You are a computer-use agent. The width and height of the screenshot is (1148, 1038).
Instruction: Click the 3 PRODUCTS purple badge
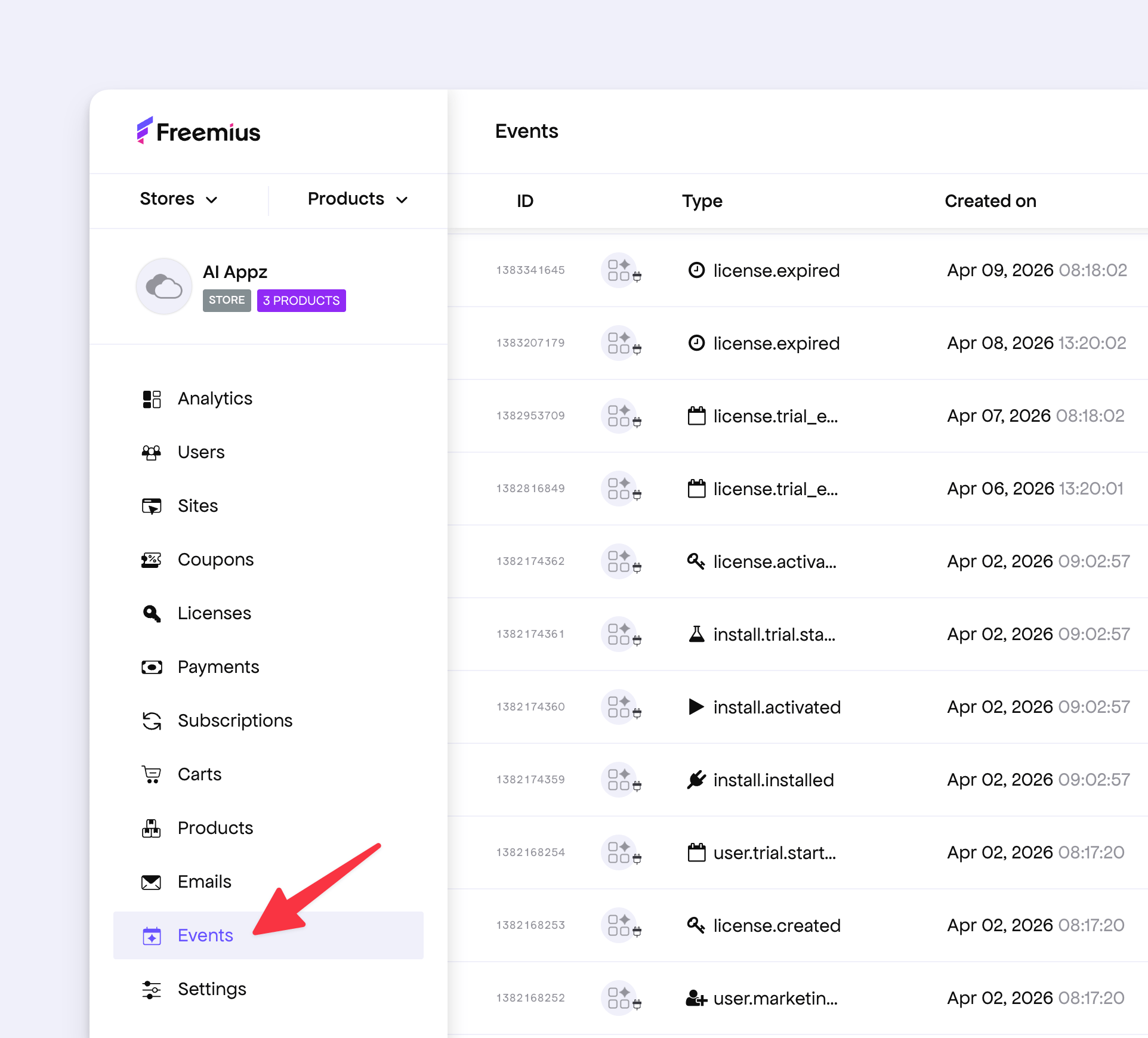tap(301, 301)
